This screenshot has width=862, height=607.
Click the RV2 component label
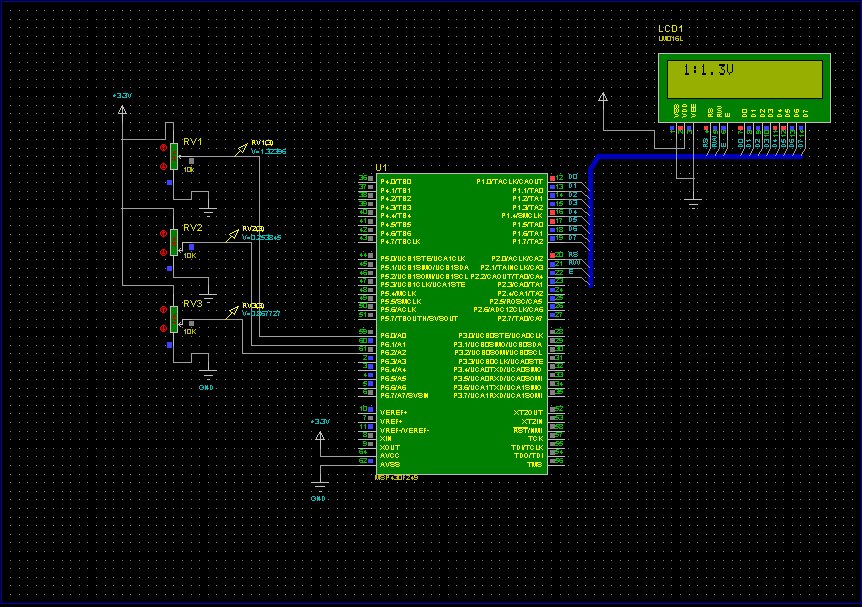coord(192,228)
